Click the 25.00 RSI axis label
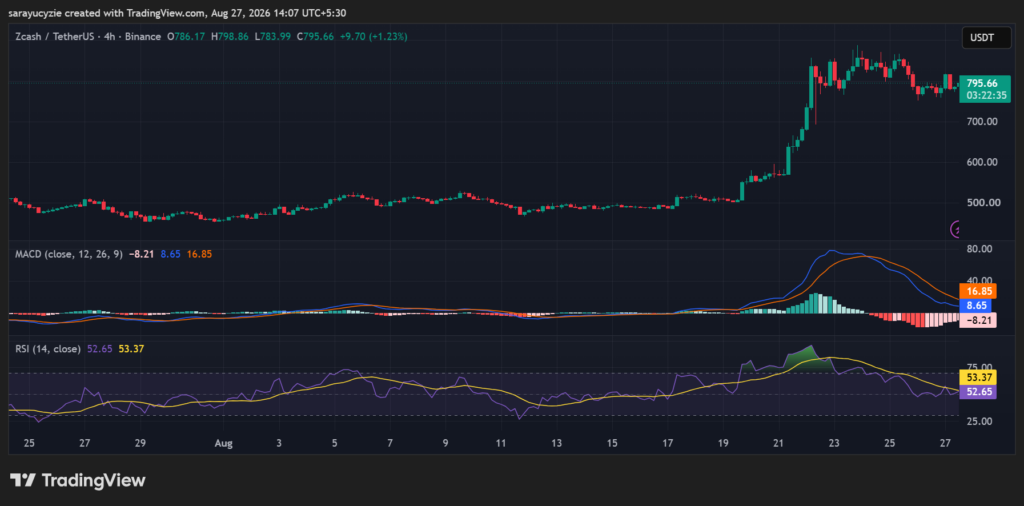The height and width of the screenshot is (506, 1024). click(x=980, y=421)
